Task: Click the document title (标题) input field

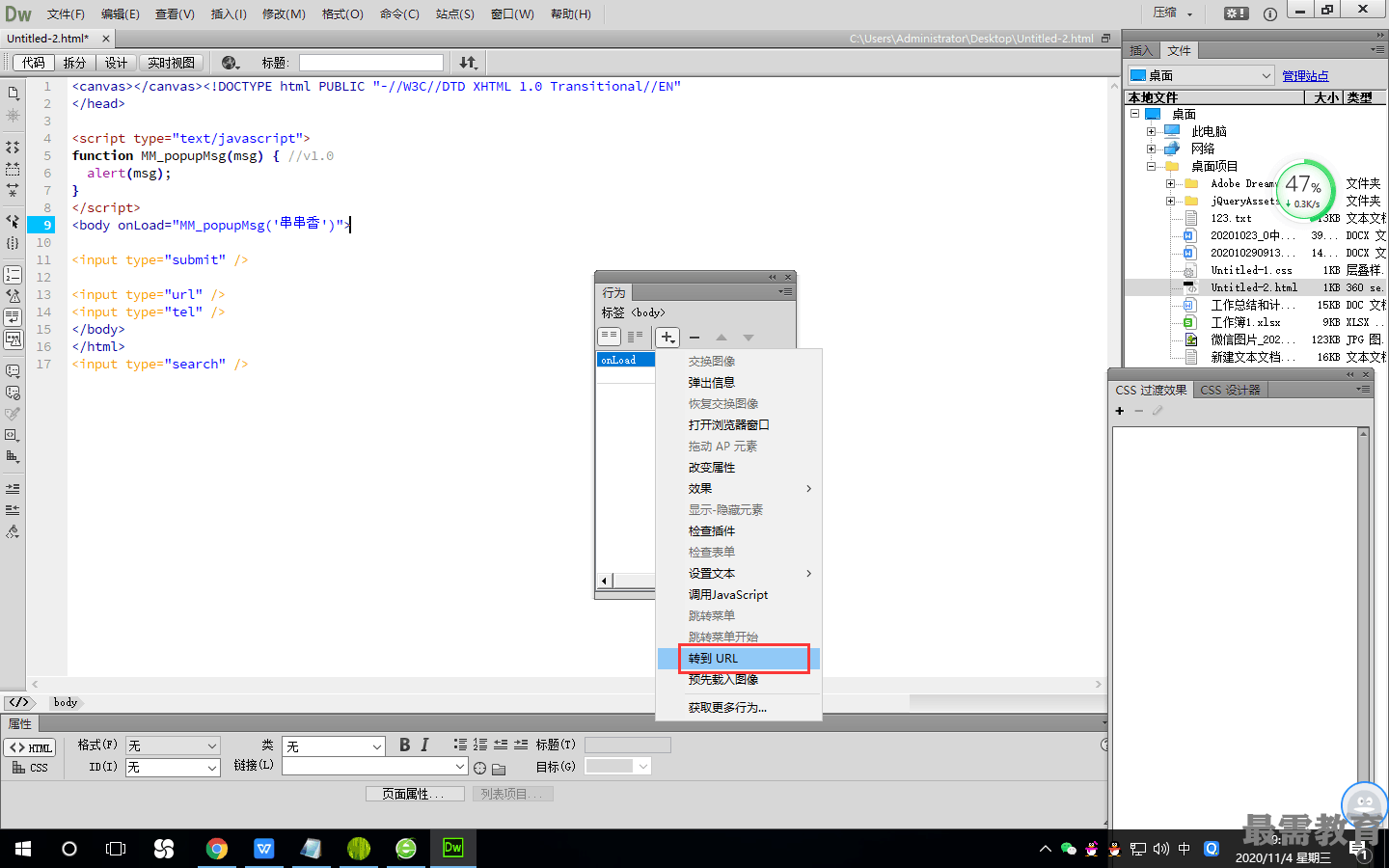Action: pyautogui.click(x=371, y=63)
